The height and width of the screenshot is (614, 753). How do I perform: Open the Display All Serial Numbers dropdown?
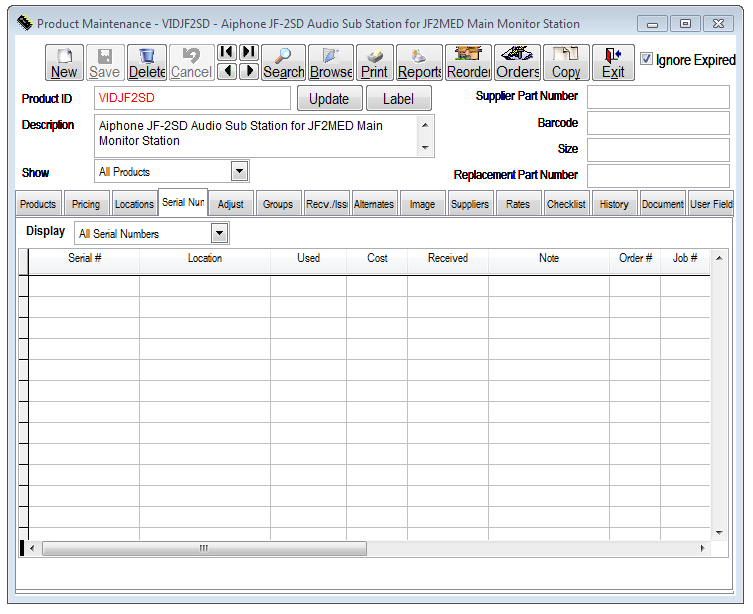click(x=219, y=234)
